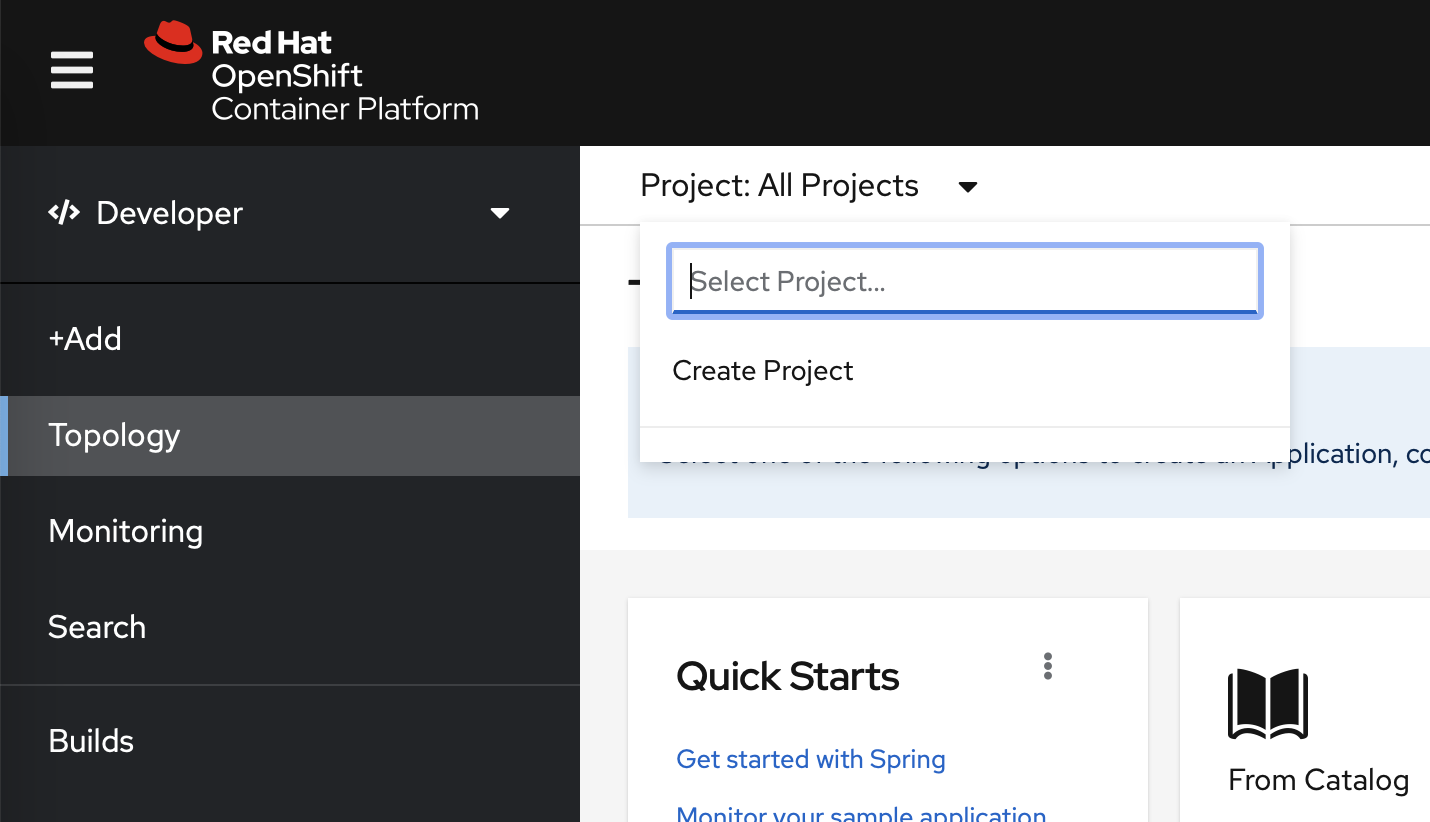Click the Project dropdown caret arrow
The height and width of the screenshot is (822, 1430).
[967, 187]
